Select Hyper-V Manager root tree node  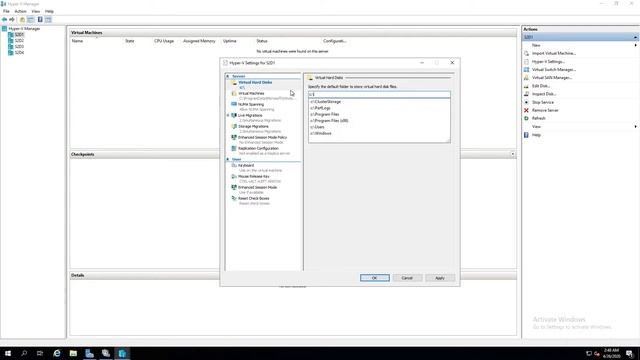(24, 29)
